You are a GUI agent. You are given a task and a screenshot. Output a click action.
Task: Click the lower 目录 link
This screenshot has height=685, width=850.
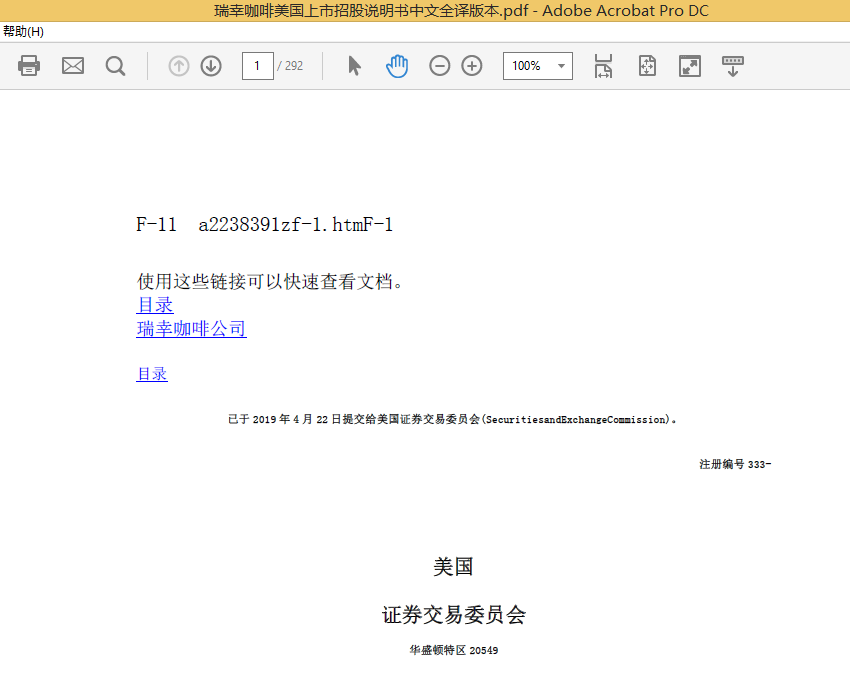152,374
